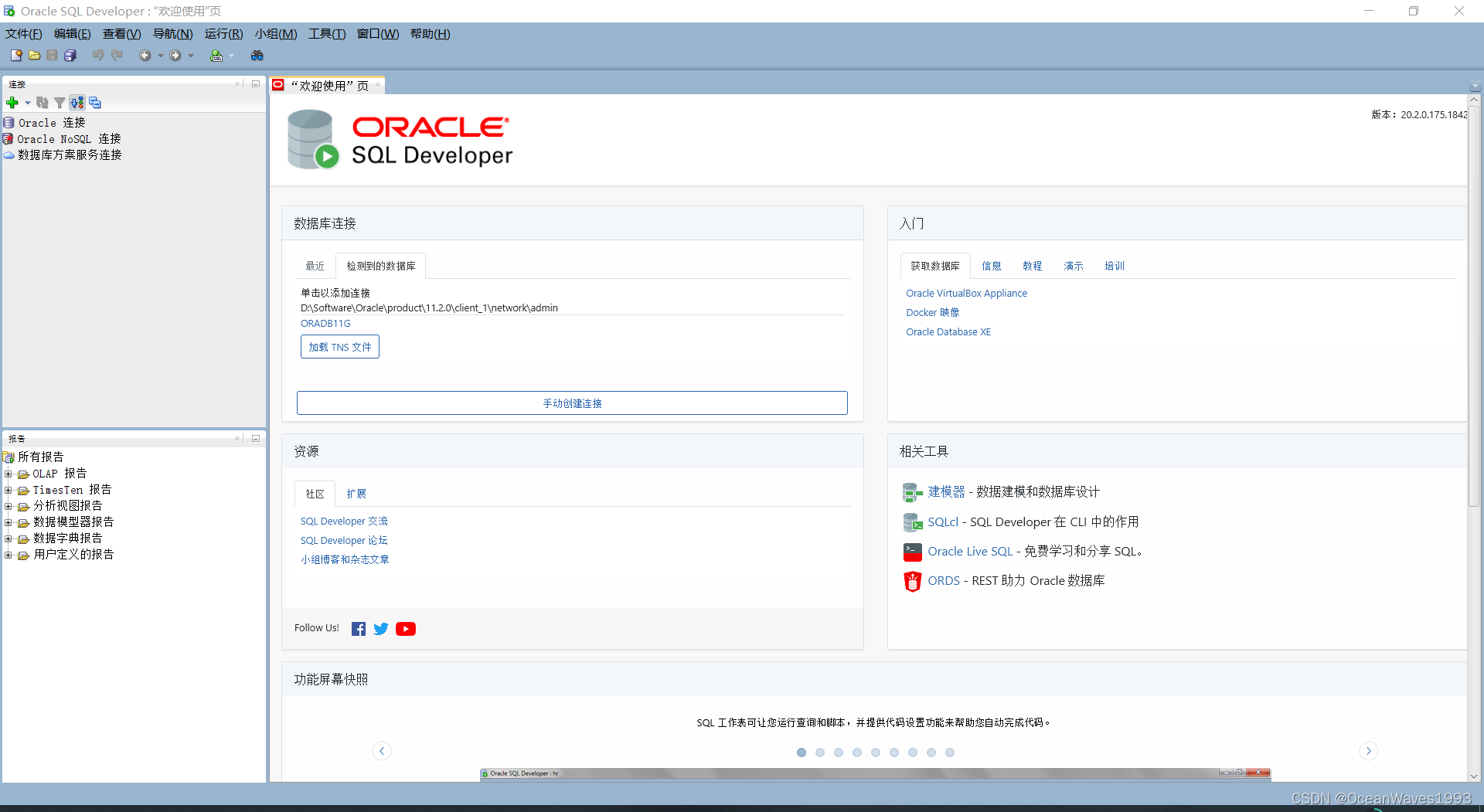Click the Back navigation arrow
This screenshot has height=812, width=1484.
pyautogui.click(x=145, y=56)
